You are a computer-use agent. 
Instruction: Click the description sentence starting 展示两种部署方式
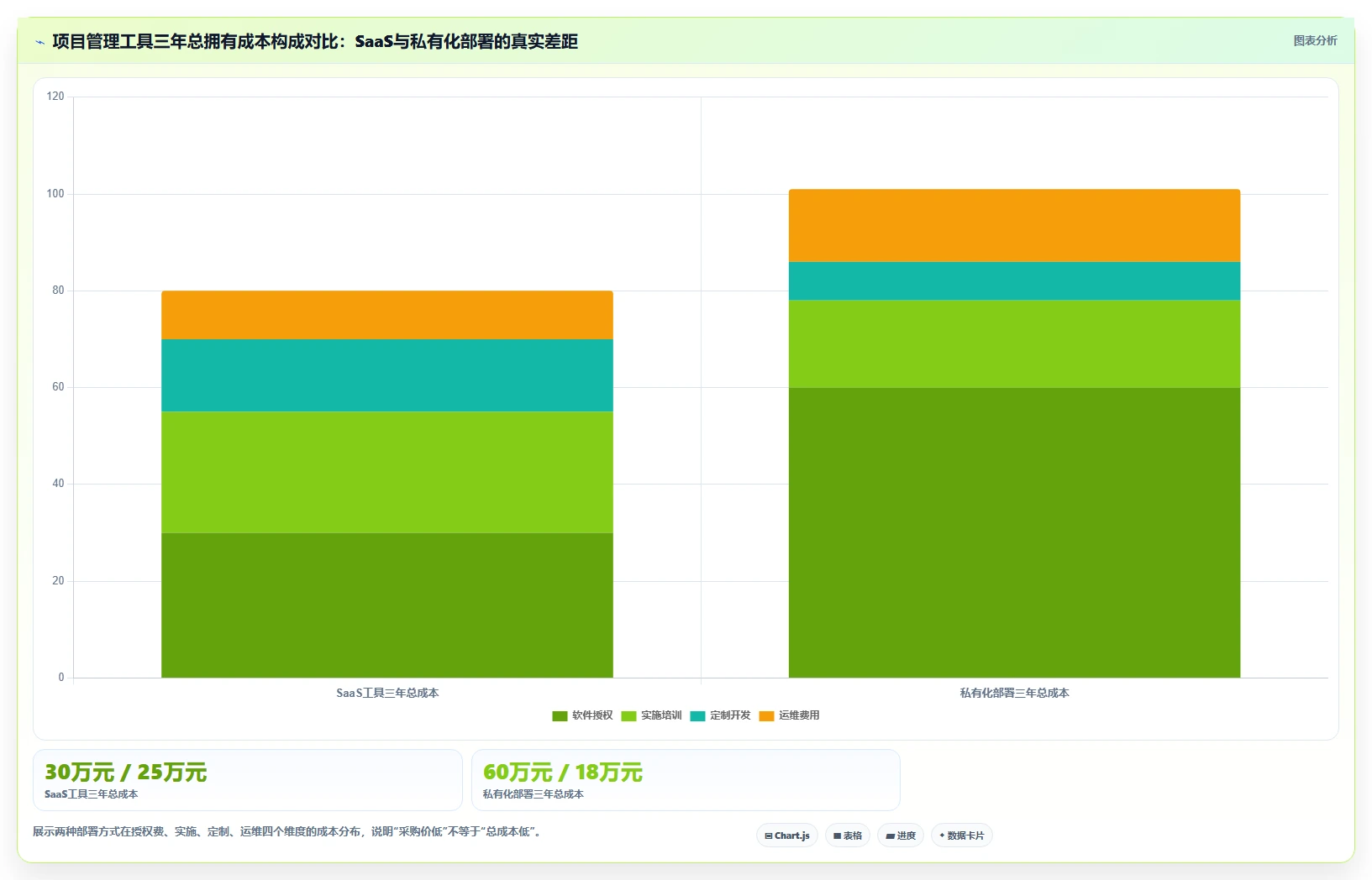[289, 831]
